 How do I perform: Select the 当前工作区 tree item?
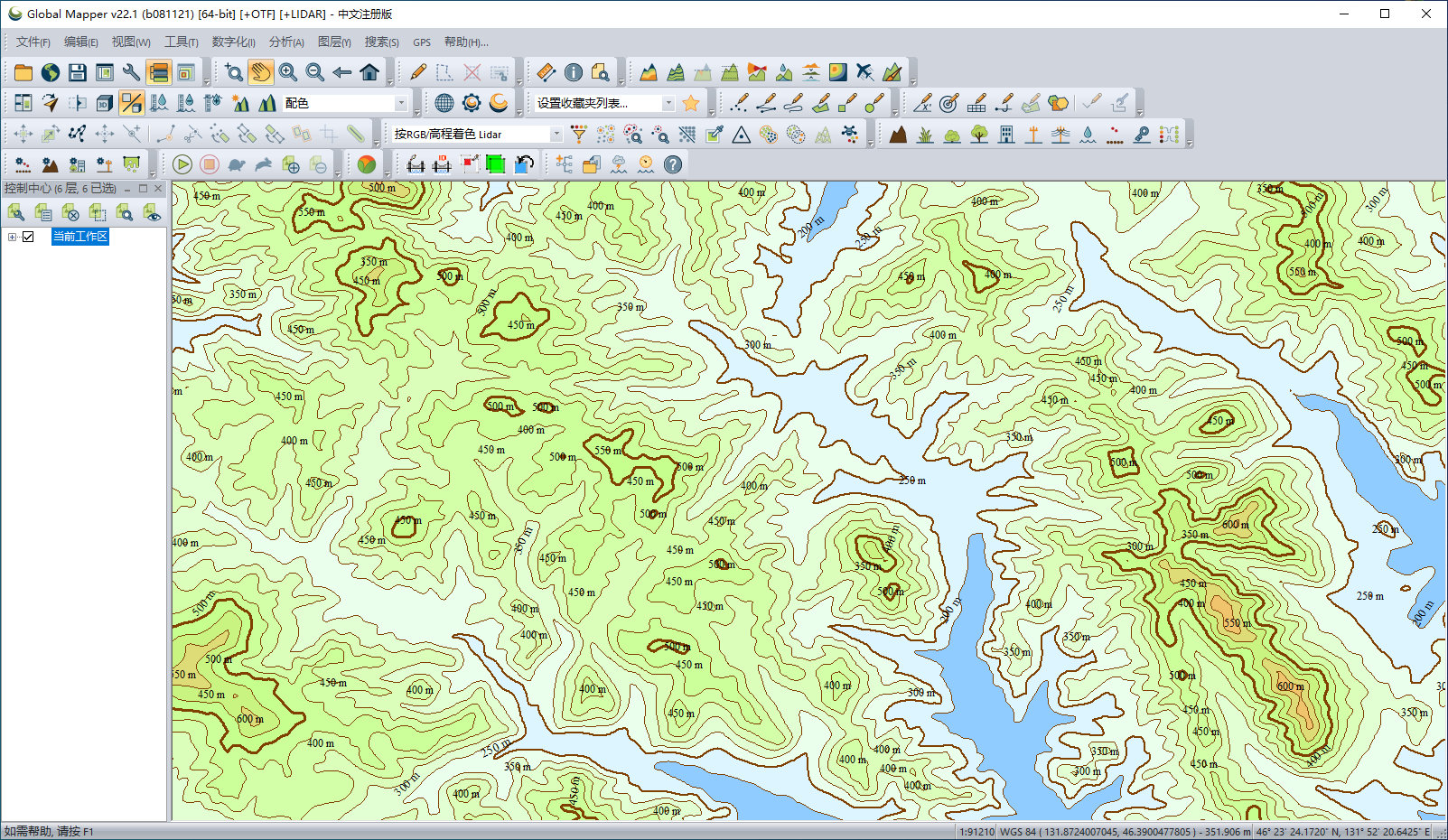pyautogui.click(x=80, y=237)
